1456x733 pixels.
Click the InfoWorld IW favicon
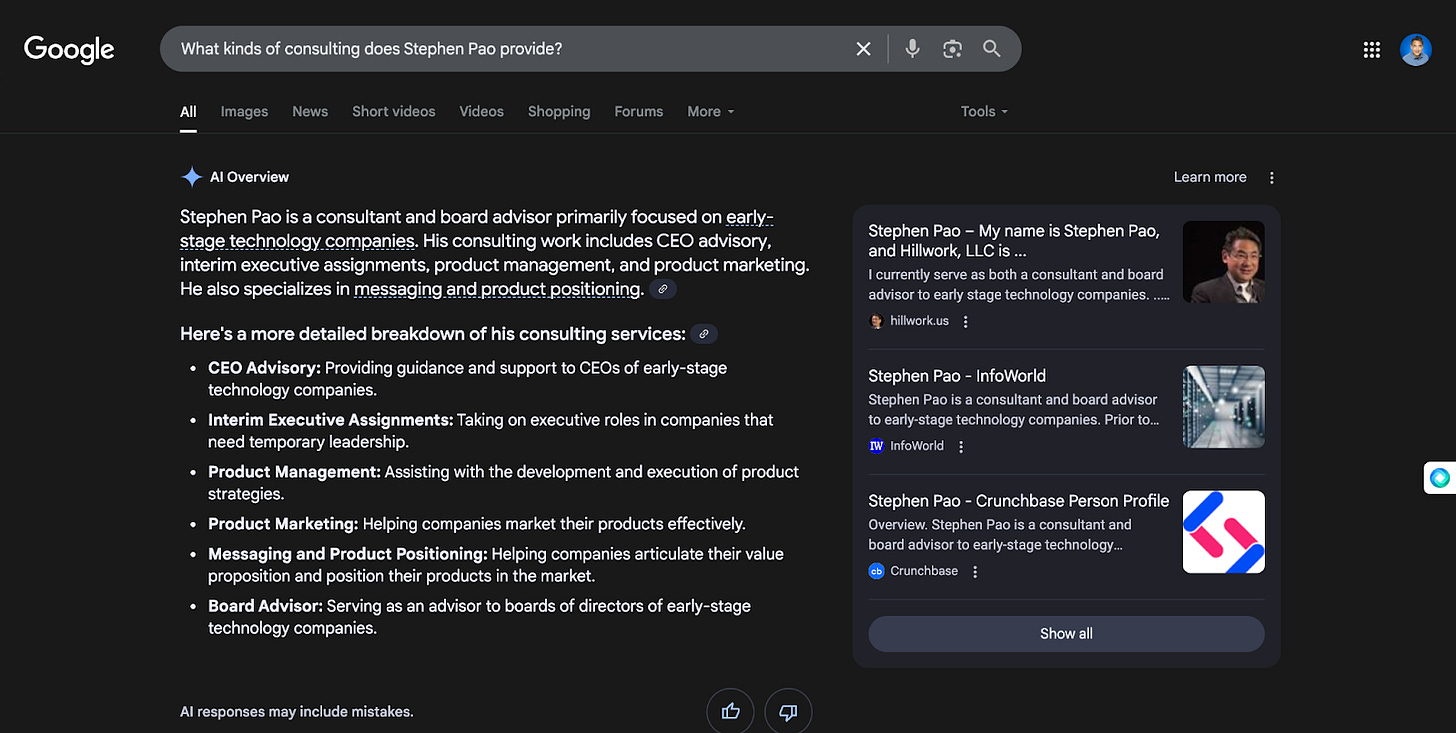[877, 447]
